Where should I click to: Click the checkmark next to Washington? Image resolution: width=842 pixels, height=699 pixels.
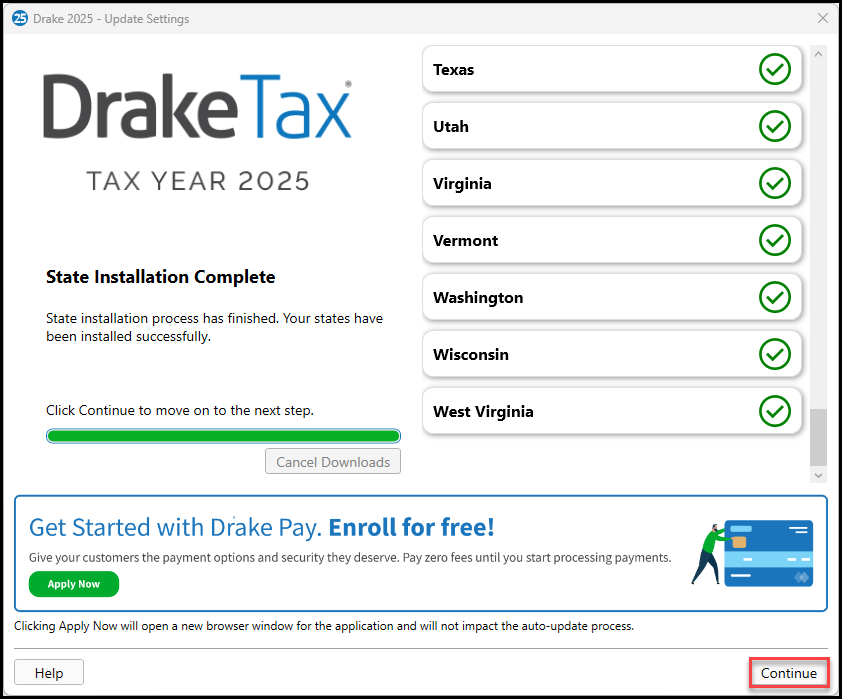(774, 298)
